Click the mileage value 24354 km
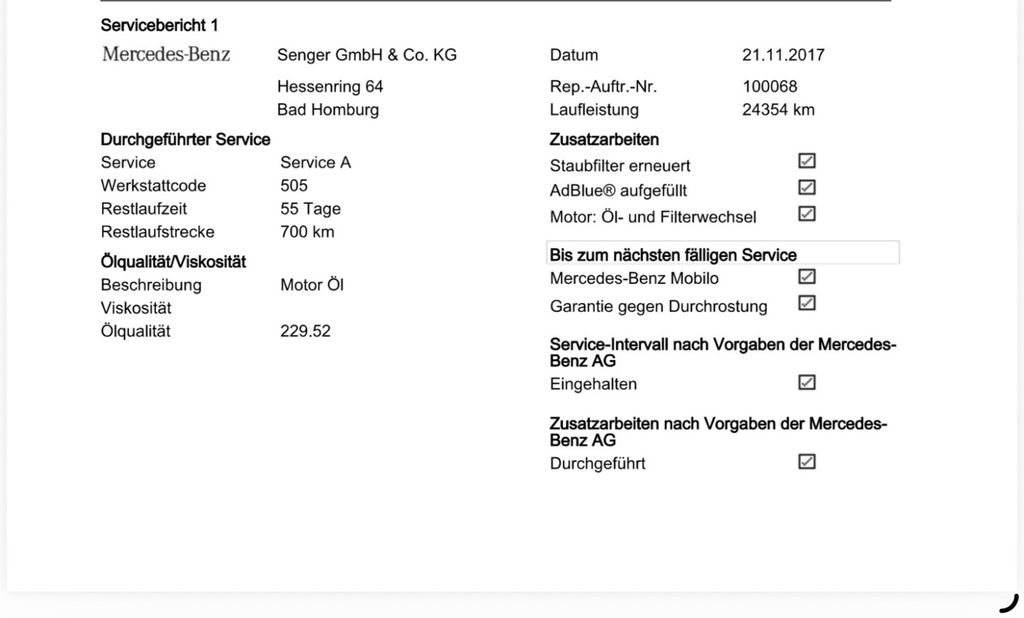The height and width of the screenshot is (618, 1024). [x=778, y=110]
